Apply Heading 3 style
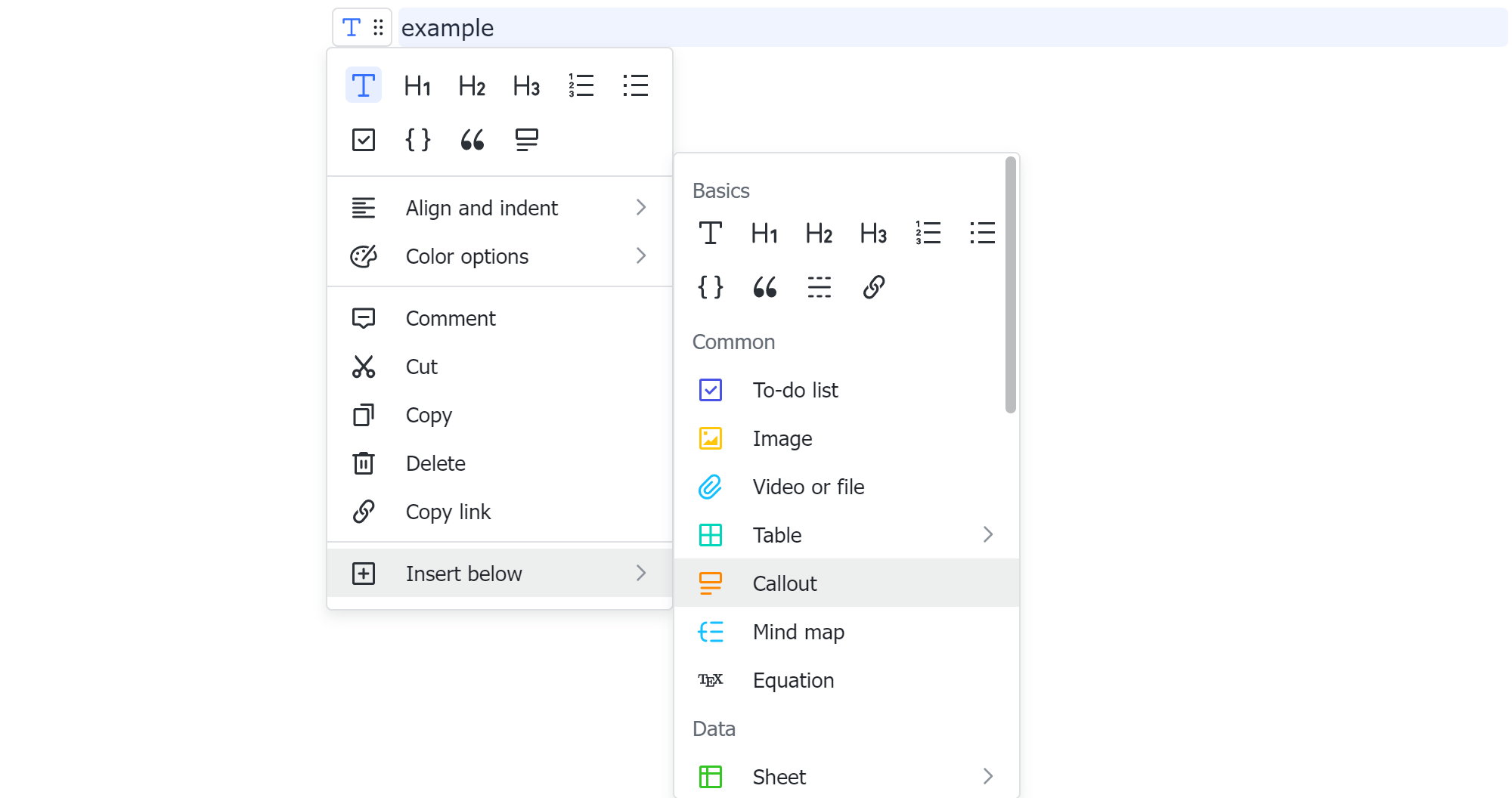 525,85
